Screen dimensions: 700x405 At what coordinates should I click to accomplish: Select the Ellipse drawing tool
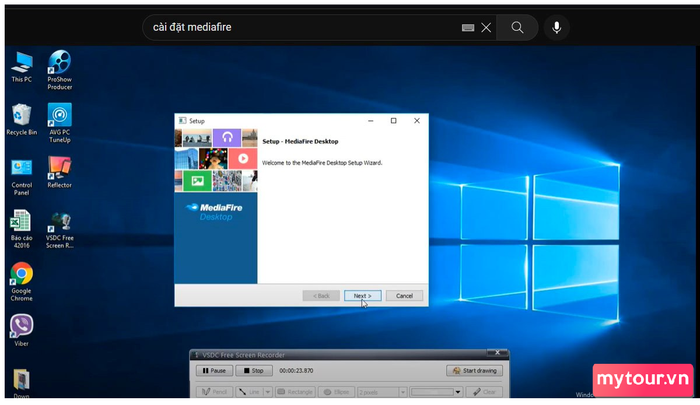337,392
